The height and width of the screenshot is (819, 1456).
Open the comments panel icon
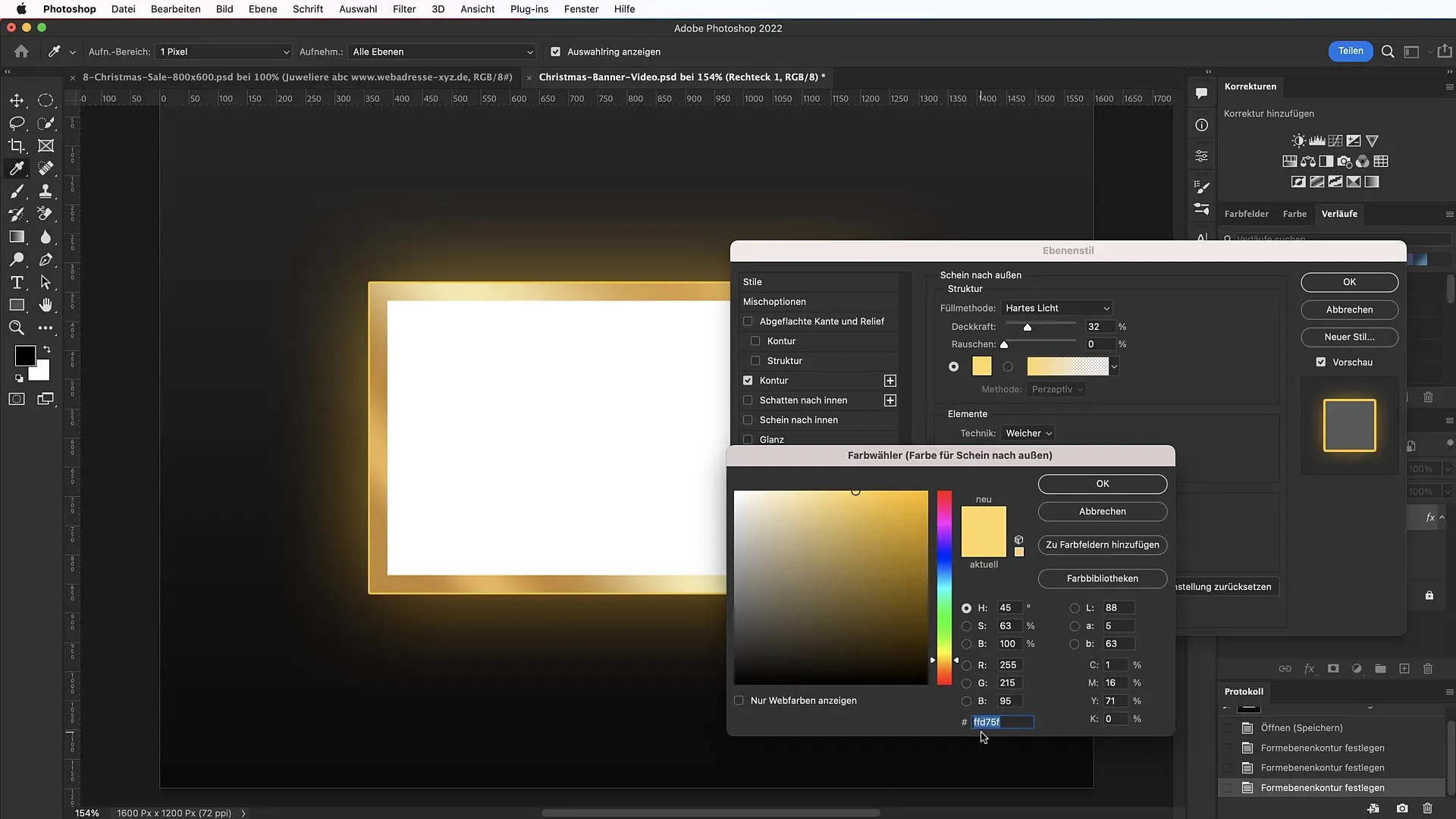(1202, 93)
